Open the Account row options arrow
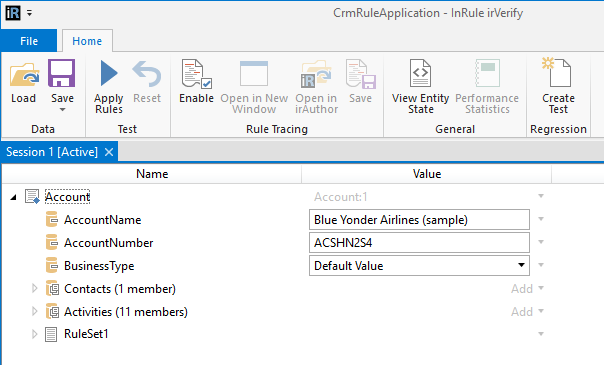604x365 pixels. [x=541, y=196]
